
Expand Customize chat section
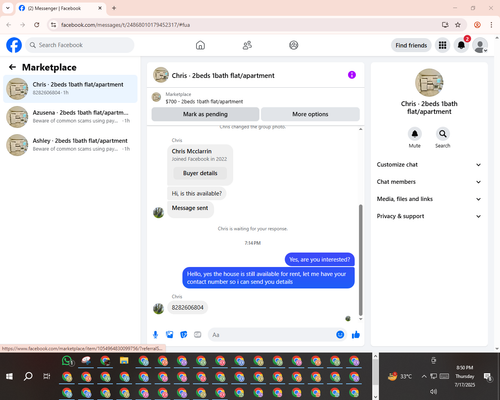pyautogui.click(x=429, y=165)
